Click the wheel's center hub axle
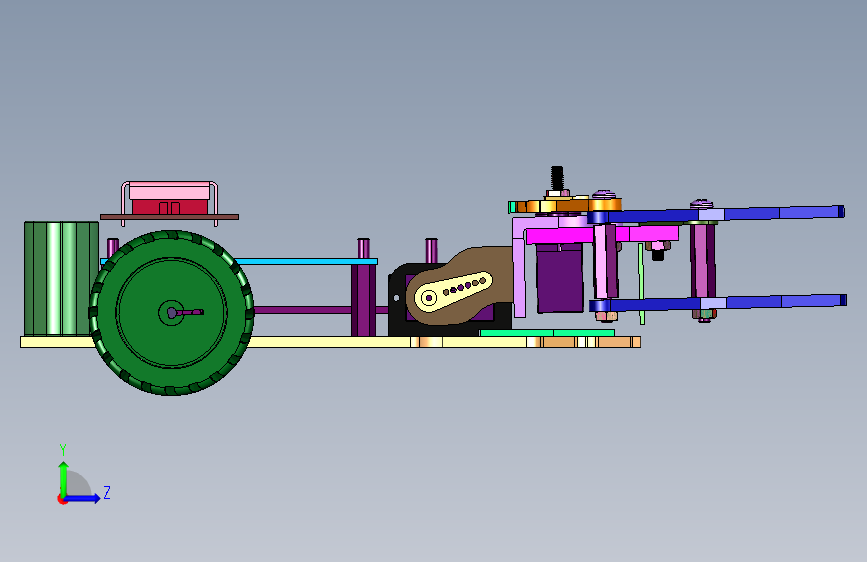Viewport: 867px width, 562px height. (x=171, y=313)
